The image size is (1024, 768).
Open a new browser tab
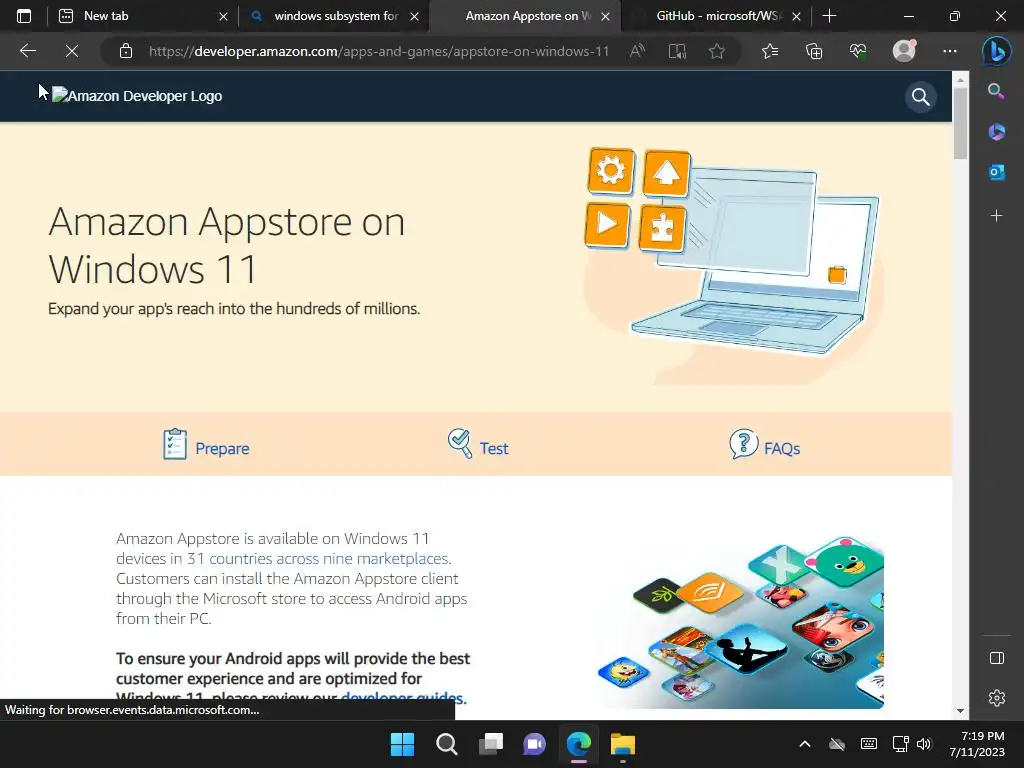[829, 16]
